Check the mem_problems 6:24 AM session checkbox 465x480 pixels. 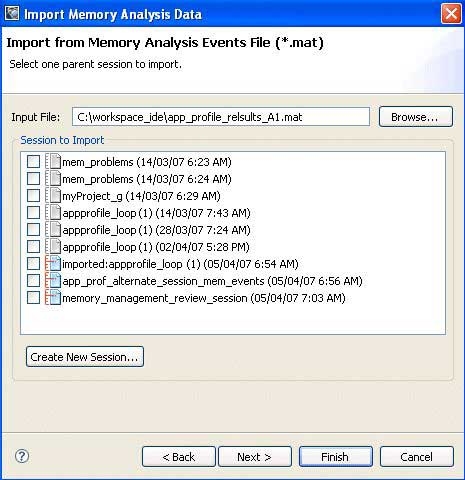(33, 179)
